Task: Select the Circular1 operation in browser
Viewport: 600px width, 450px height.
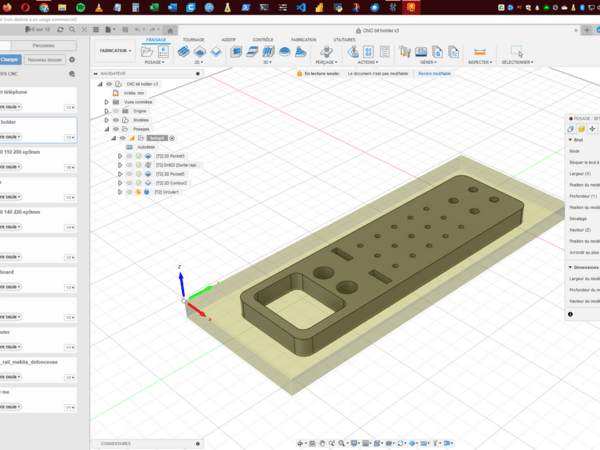Action: (168, 192)
